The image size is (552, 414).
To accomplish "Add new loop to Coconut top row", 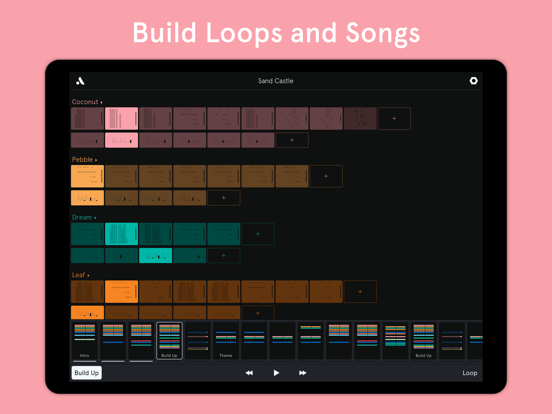I will tap(394, 119).
